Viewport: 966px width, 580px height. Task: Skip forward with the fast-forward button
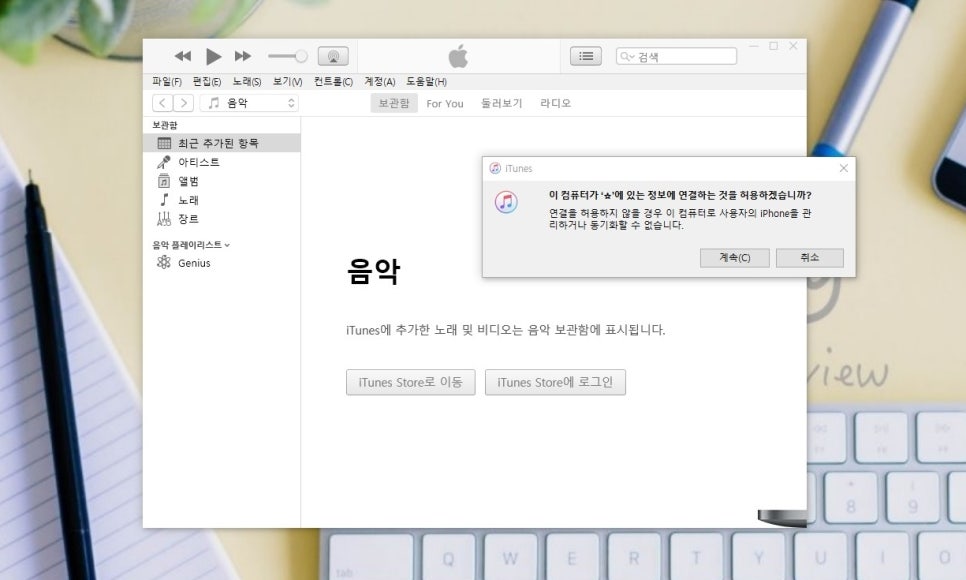click(243, 56)
